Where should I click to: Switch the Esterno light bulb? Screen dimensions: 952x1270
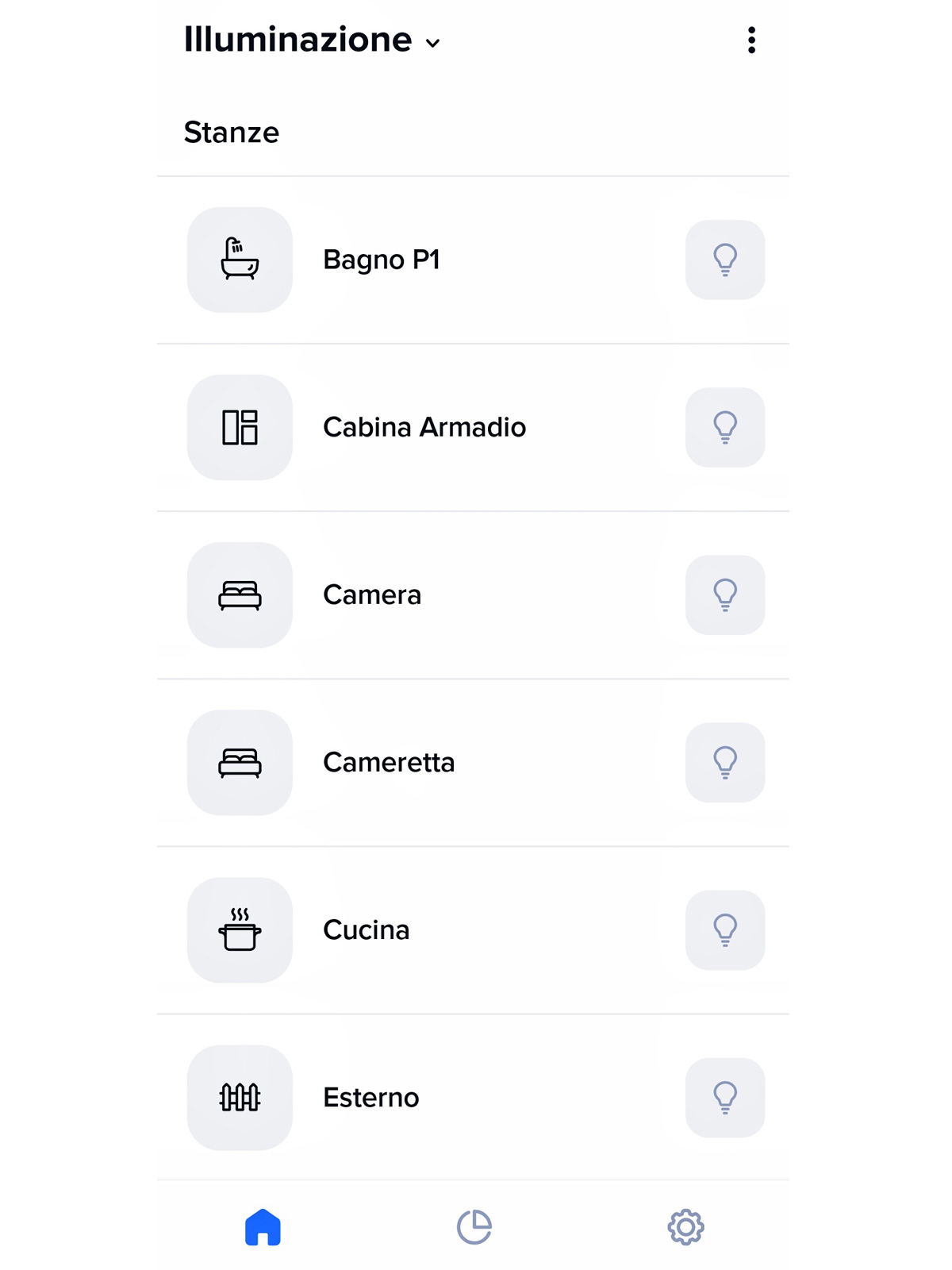click(x=725, y=1097)
